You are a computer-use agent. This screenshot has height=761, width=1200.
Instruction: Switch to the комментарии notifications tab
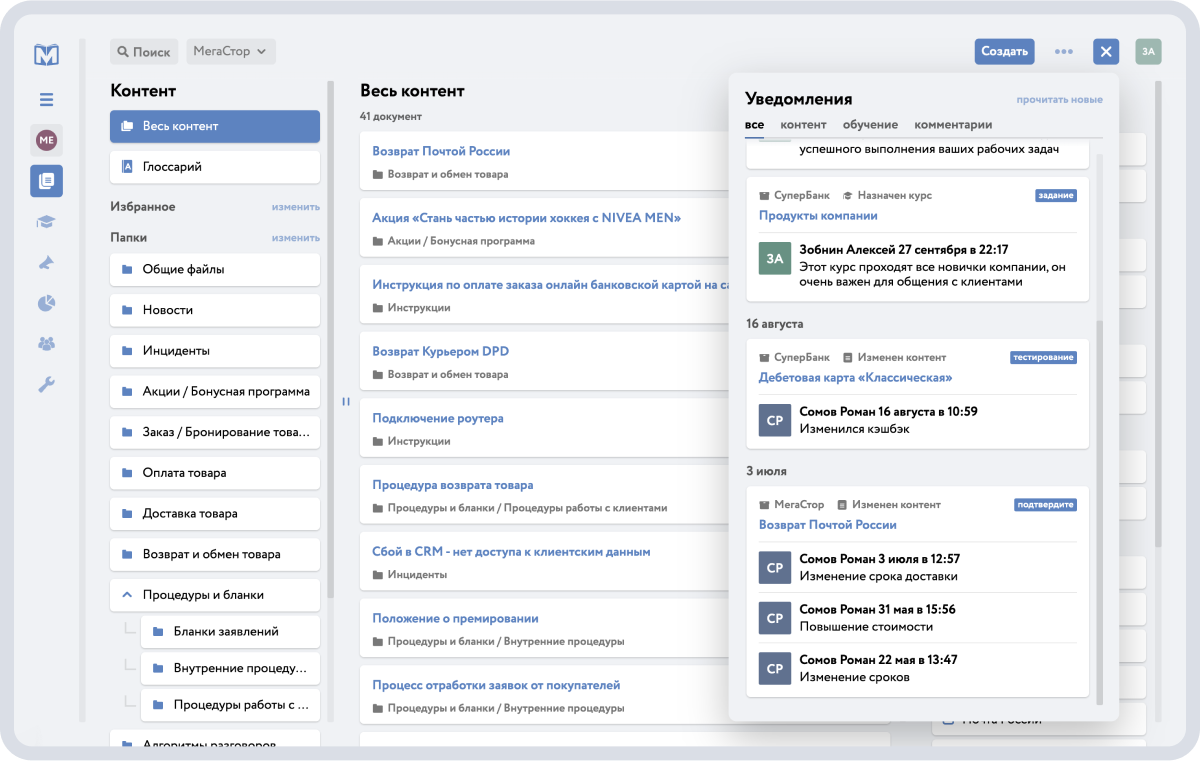point(953,125)
